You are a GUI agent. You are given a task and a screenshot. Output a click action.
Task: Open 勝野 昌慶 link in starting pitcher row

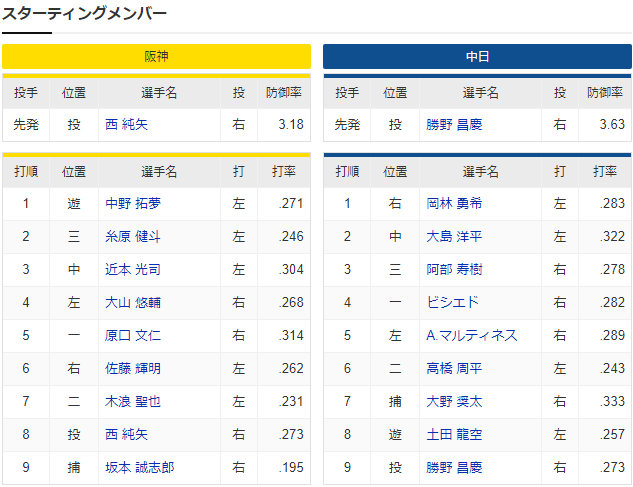(x=454, y=124)
